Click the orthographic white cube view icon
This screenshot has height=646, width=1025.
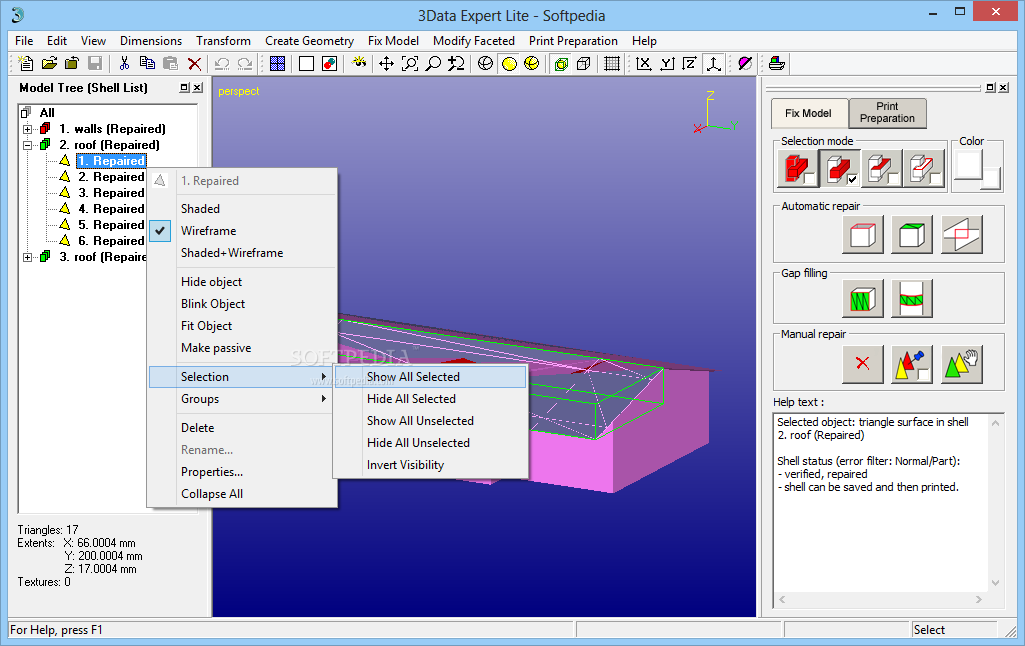click(584, 63)
